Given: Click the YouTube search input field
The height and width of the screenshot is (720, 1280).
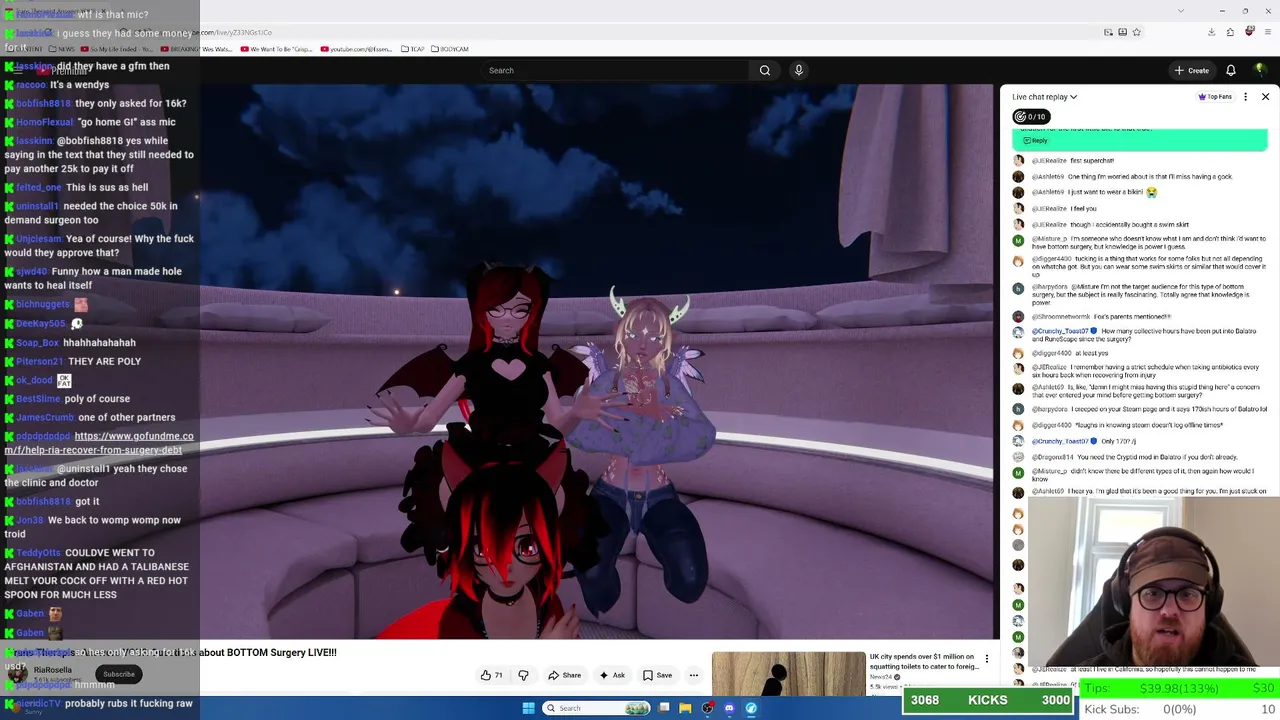Looking at the screenshot, I should (x=615, y=70).
